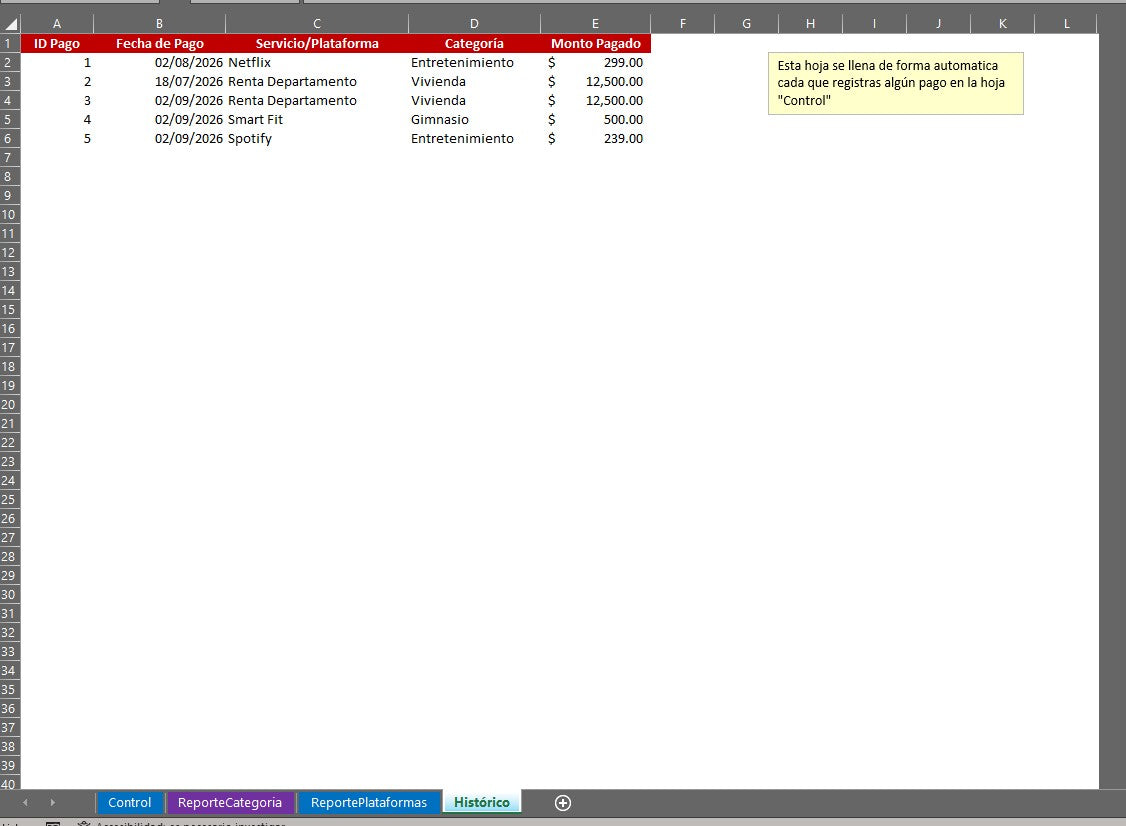Click "Vivienda" in the payment ID 3 row
1126x826 pixels.
pyautogui.click(x=474, y=101)
